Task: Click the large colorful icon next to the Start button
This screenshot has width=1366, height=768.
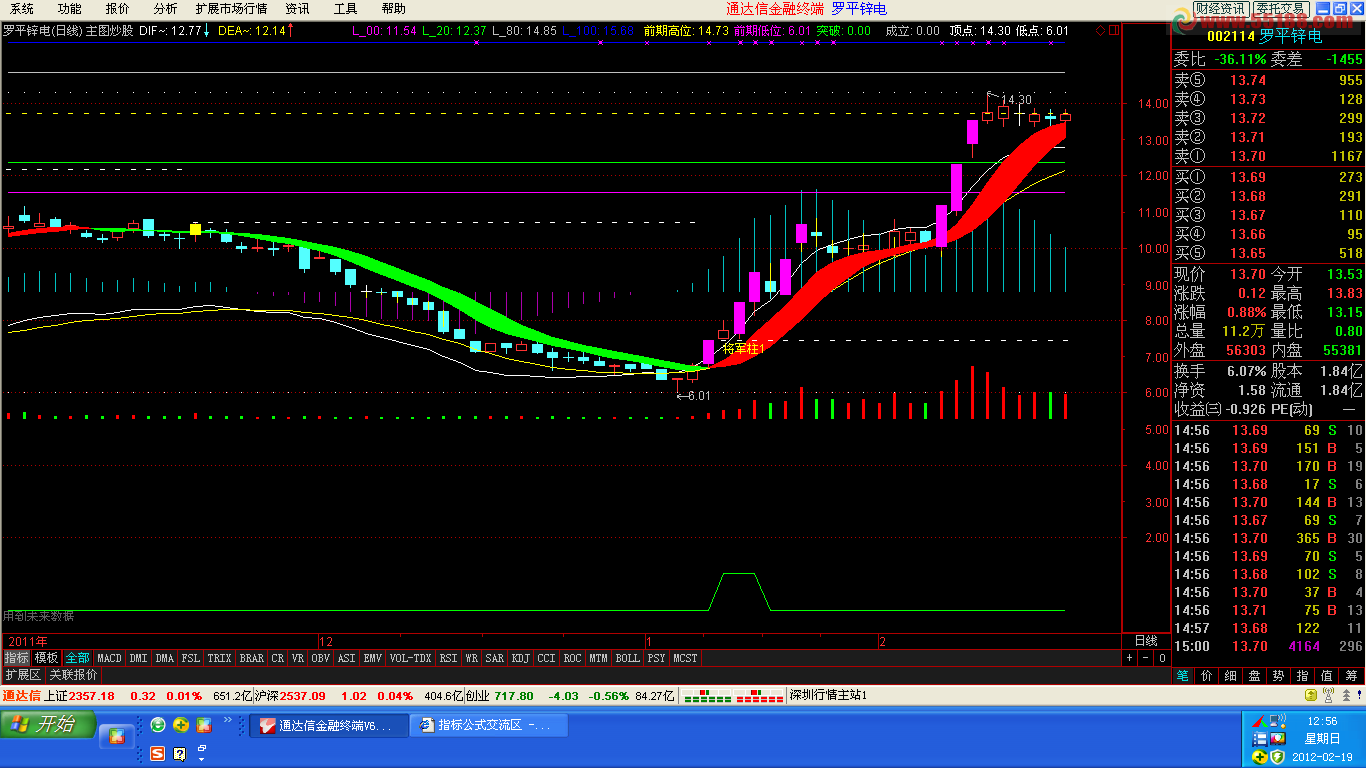Action: pyautogui.click(x=116, y=737)
